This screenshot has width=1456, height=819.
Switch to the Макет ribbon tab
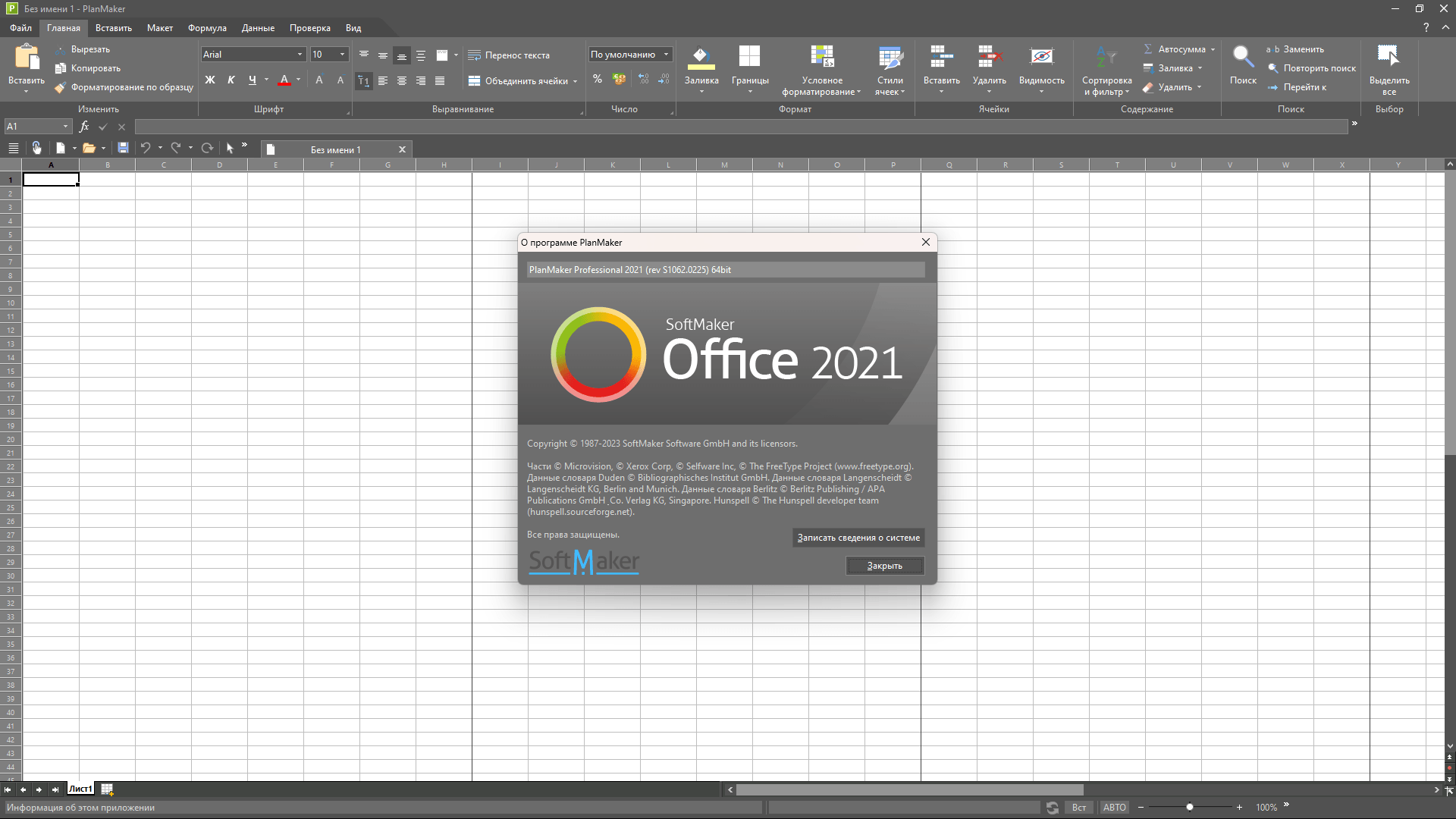[159, 28]
